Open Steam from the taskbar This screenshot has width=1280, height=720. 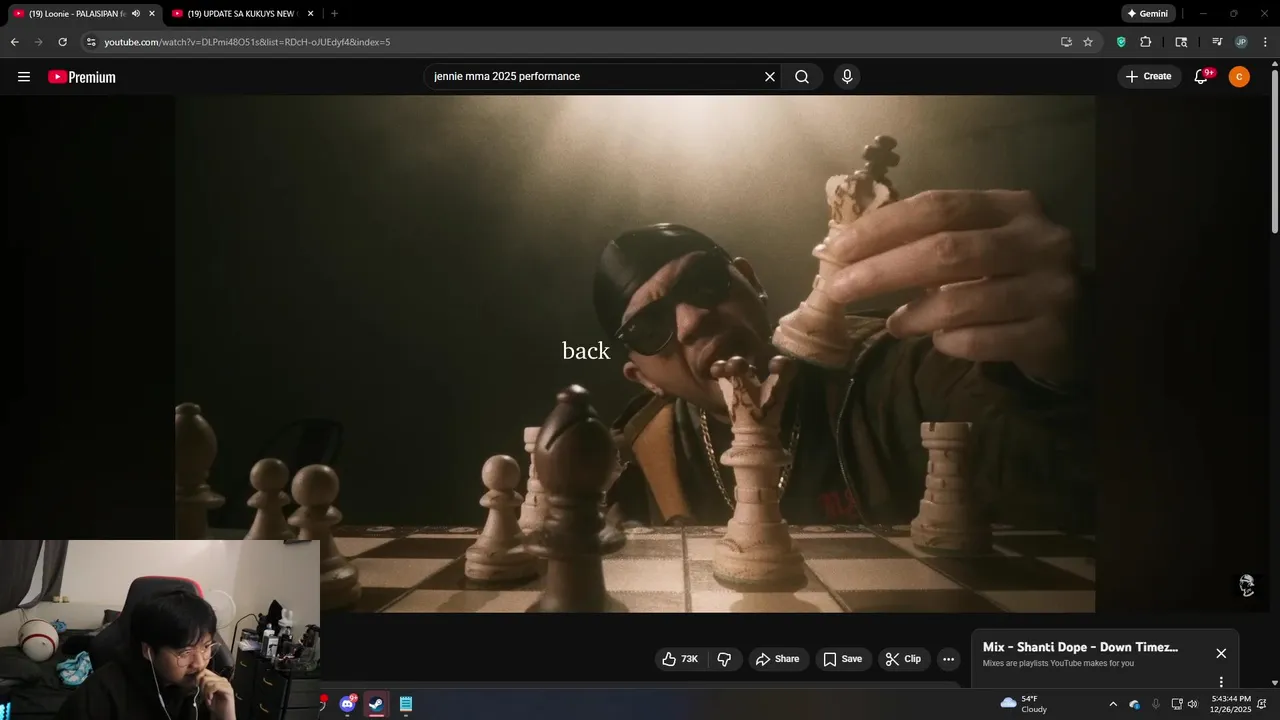pos(376,704)
